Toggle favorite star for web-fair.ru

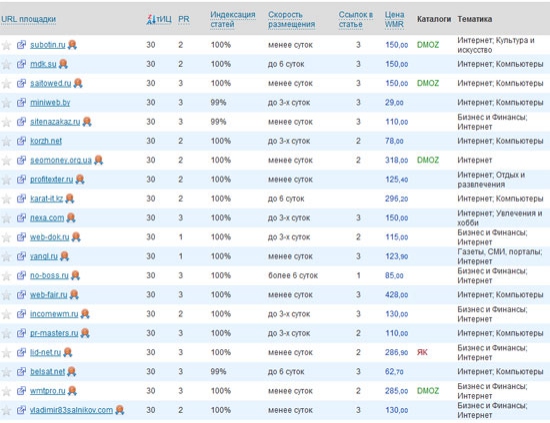click(x=6, y=295)
